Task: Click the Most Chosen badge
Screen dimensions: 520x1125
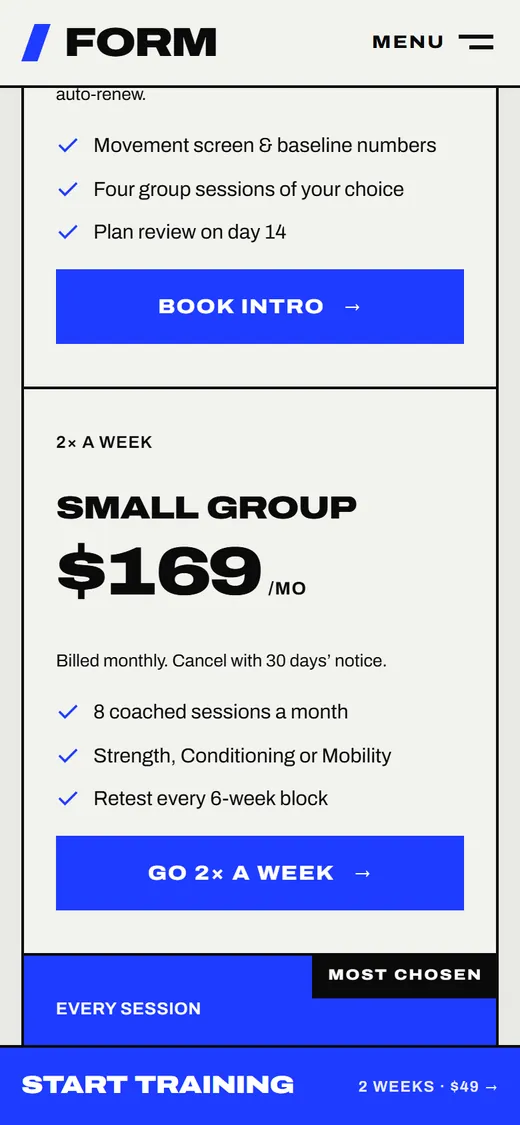Action: coord(405,975)
